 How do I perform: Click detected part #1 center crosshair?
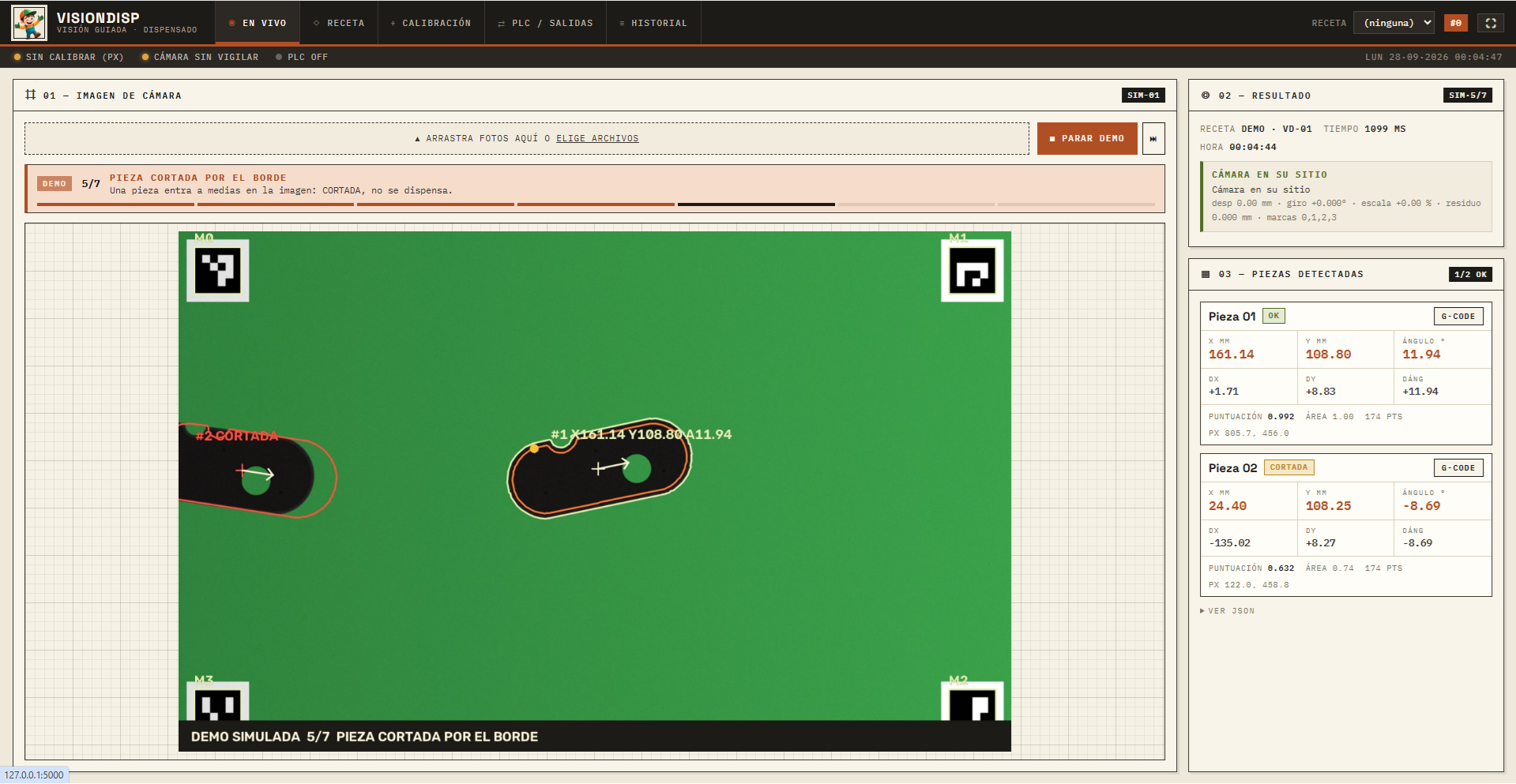click(598, 469)
